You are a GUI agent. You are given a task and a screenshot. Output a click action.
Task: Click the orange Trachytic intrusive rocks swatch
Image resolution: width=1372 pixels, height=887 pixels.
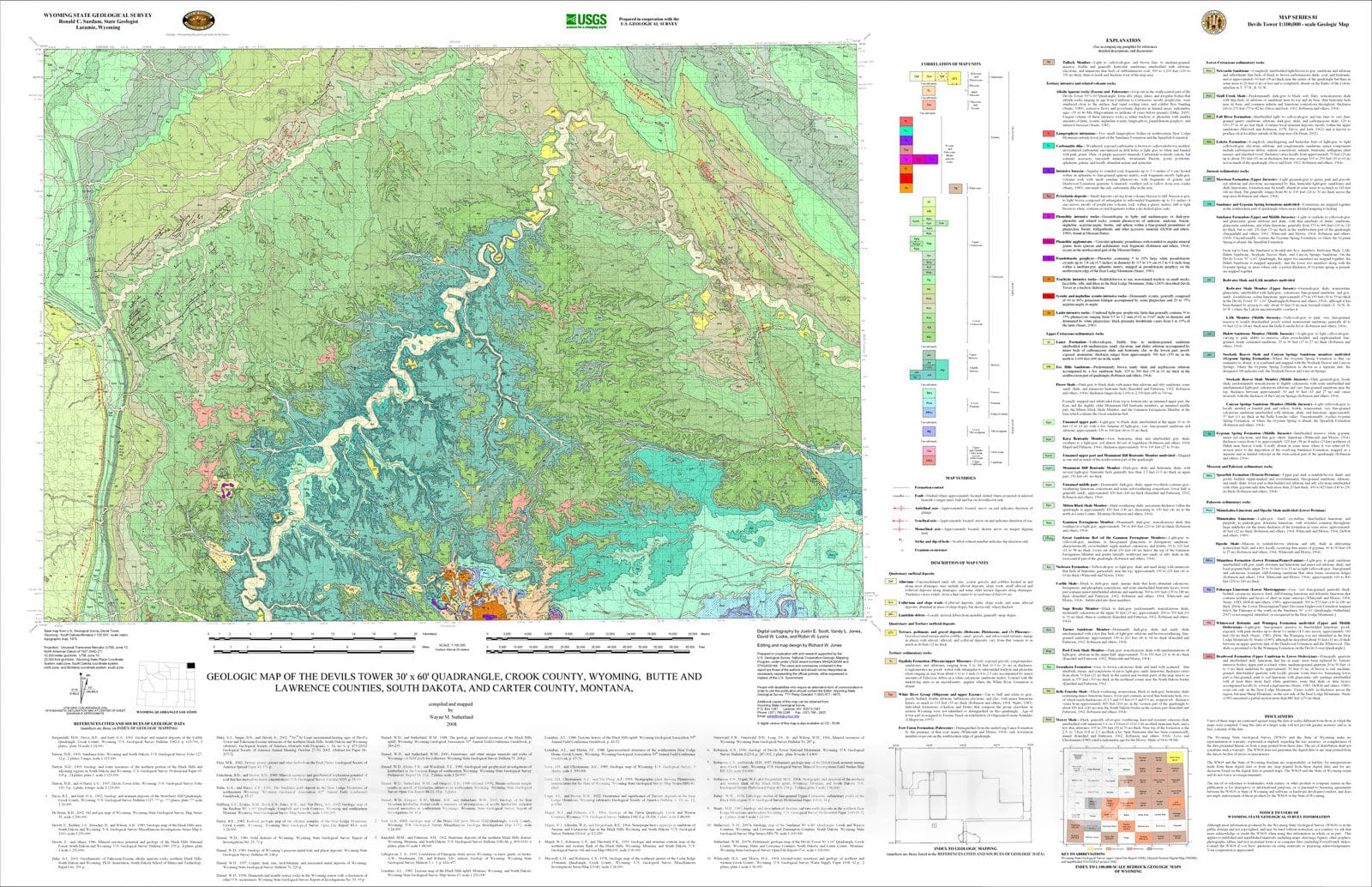coord(1049,278)
